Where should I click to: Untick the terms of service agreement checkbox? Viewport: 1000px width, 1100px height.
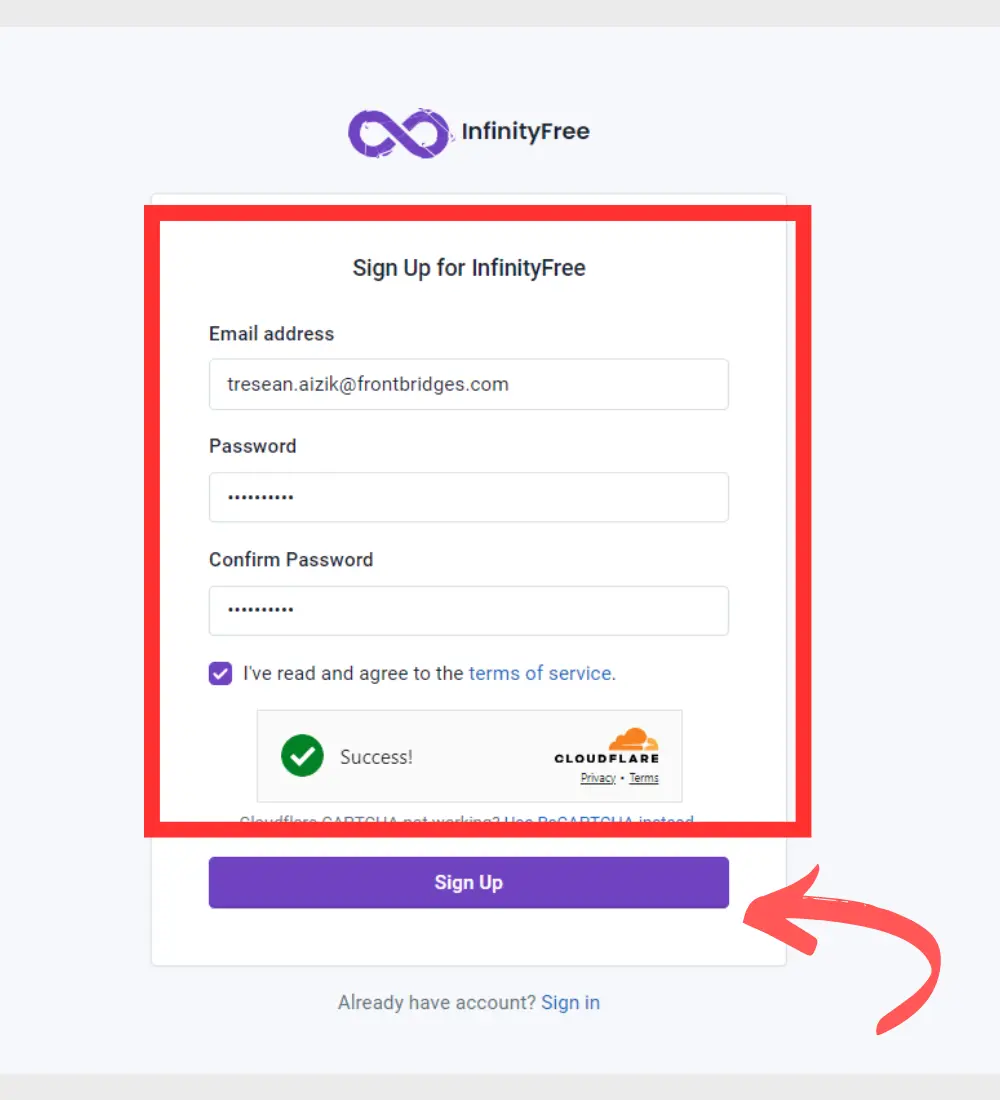(x=220, y=673)
